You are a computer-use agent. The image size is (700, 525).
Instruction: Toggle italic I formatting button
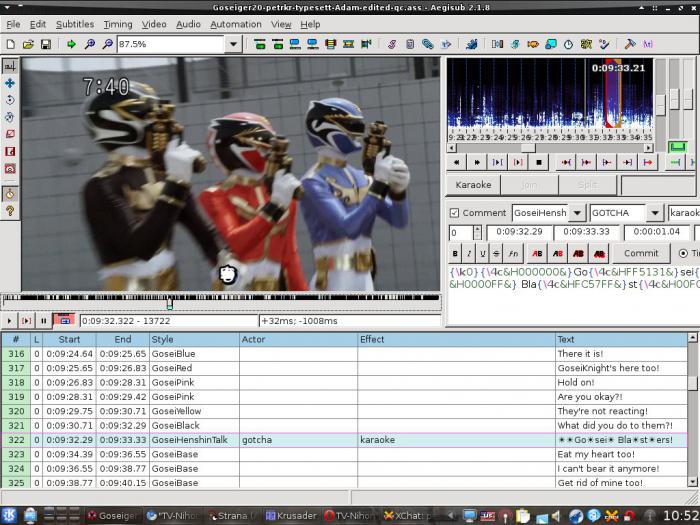[469, 254]
